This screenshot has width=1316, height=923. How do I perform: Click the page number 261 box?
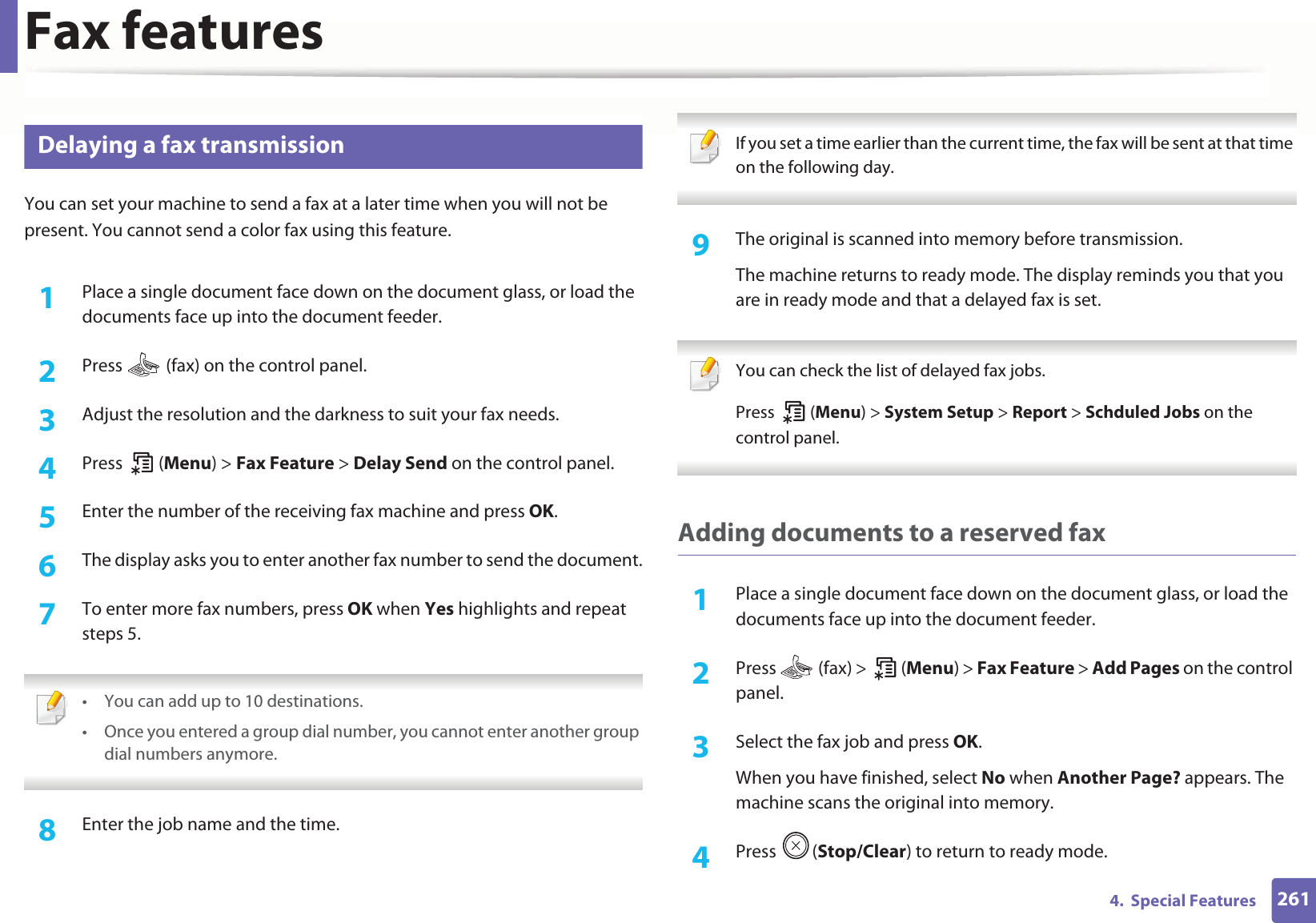1293,899
